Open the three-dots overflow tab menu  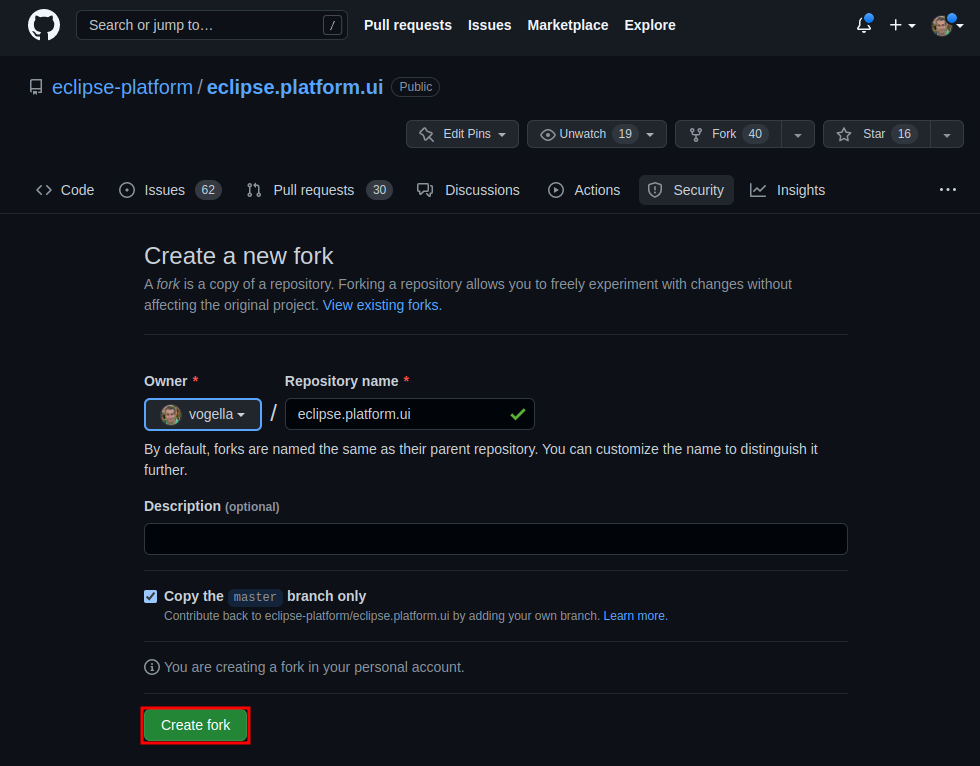pos(948,189)
